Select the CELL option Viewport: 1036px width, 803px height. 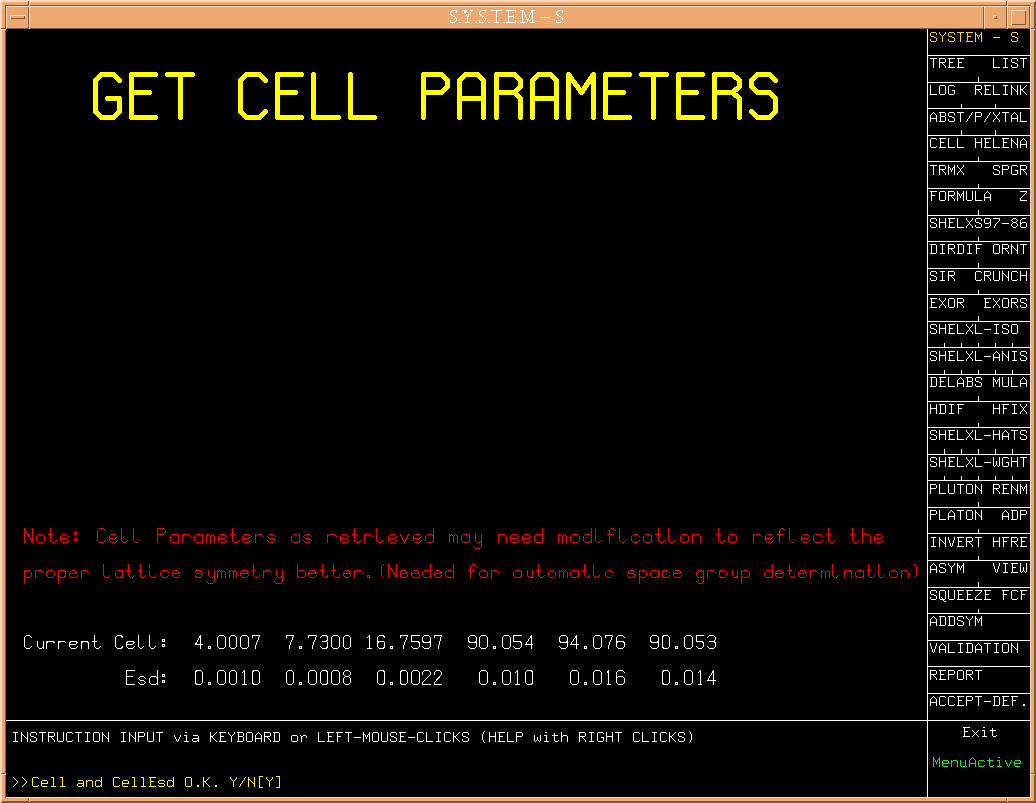pyautogui.click(x=946, y=143)
